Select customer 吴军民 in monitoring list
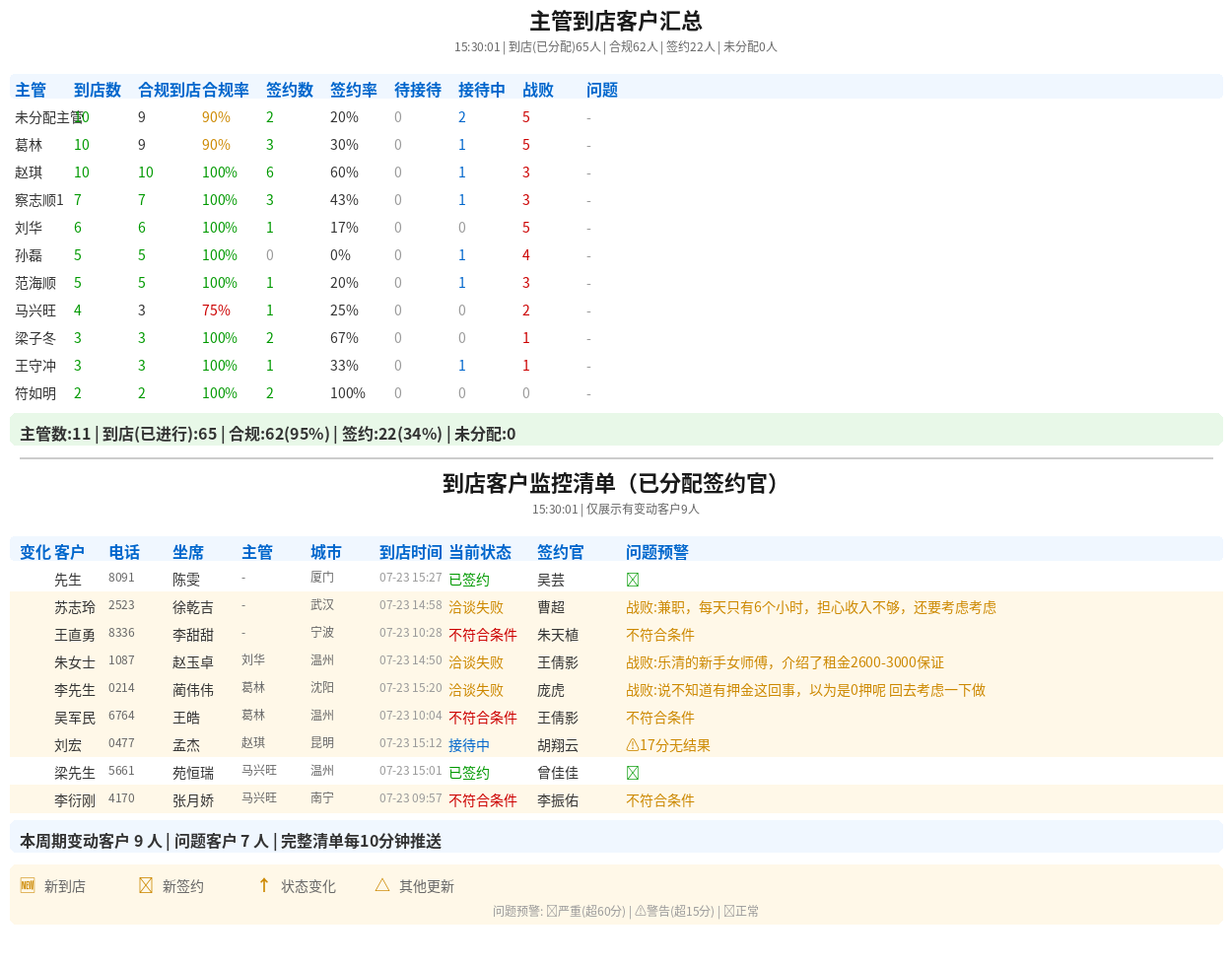Image resolution: width=1232 pixels, height=966 pixels. click(75, 718)
